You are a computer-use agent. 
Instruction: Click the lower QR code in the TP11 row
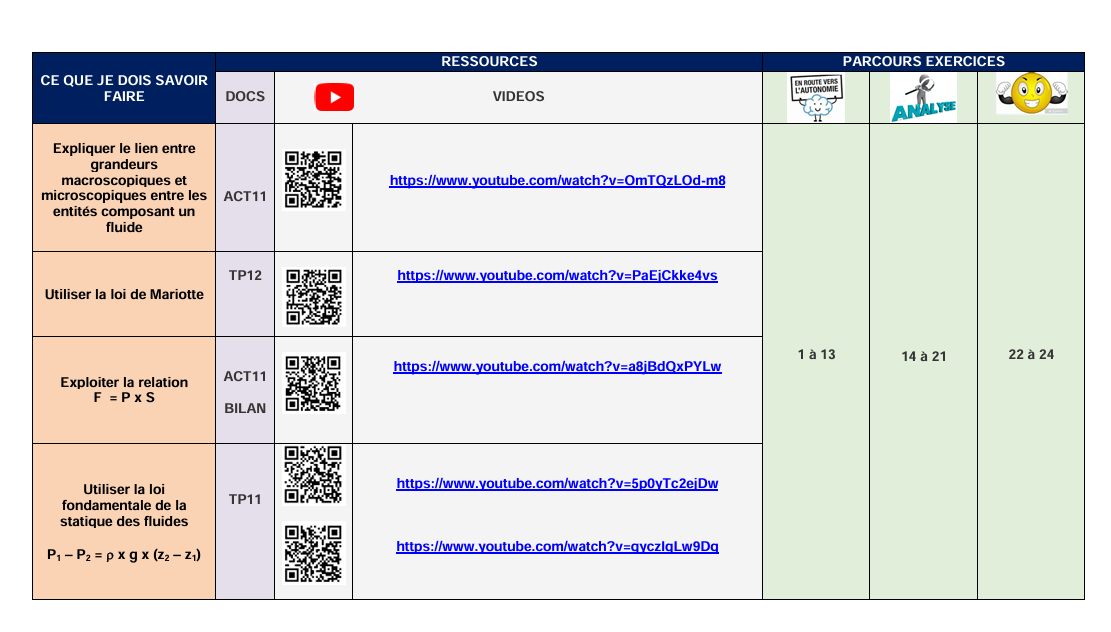313,554
